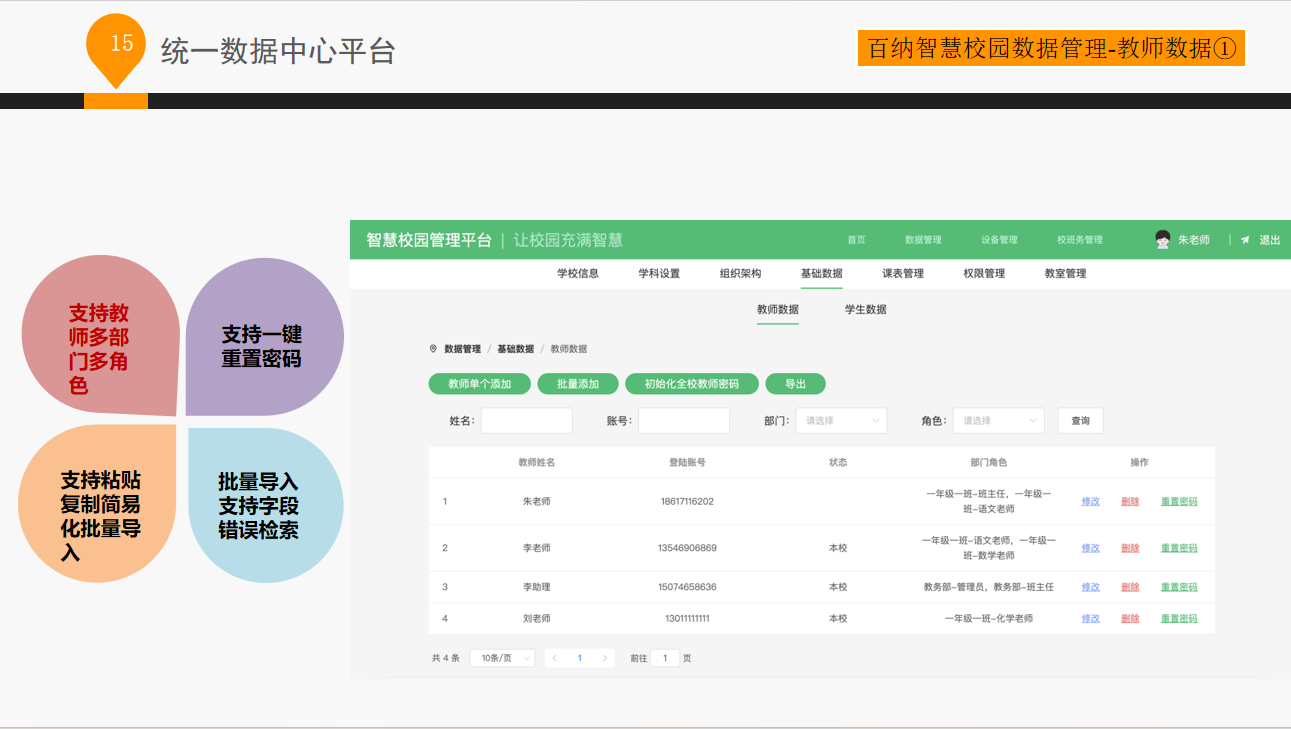Click 删除 in the 李助理 row
This screenshot has width=1291, height=729.
(1130, 587)
